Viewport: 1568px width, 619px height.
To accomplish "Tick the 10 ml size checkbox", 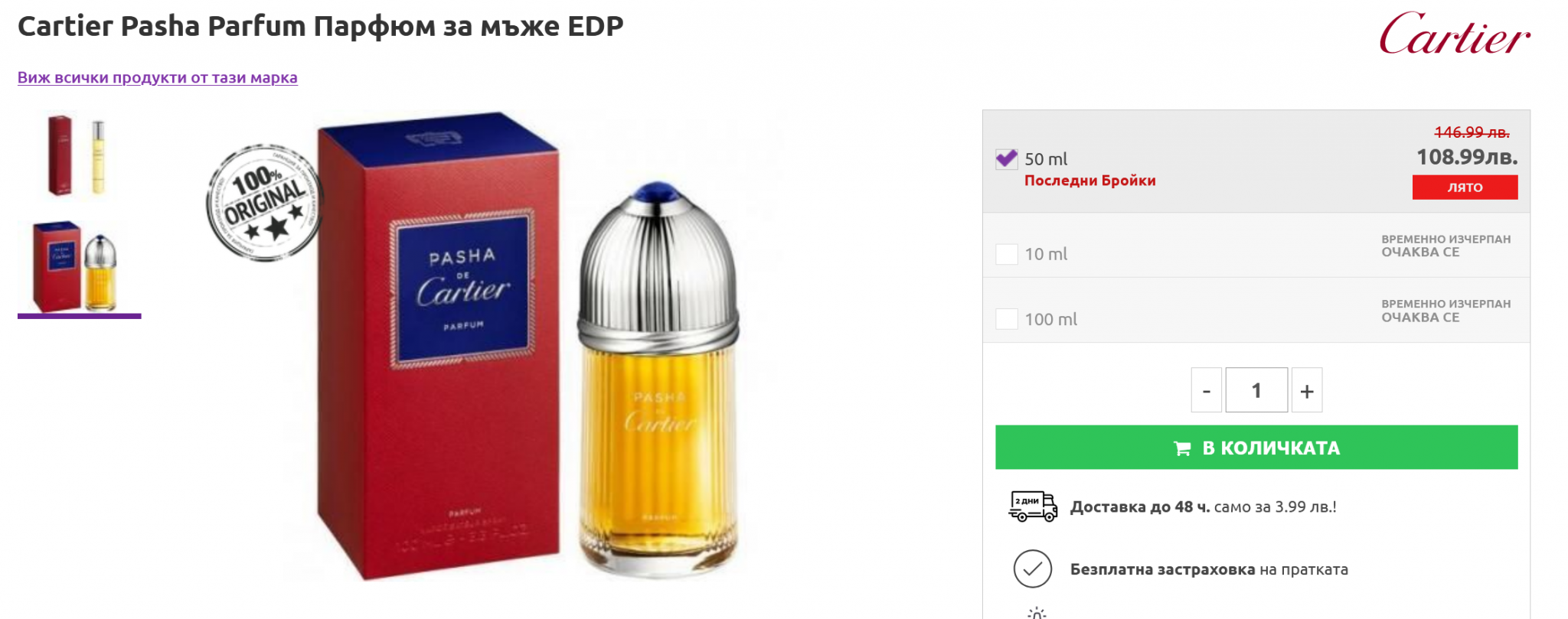I will [1006, 254].
